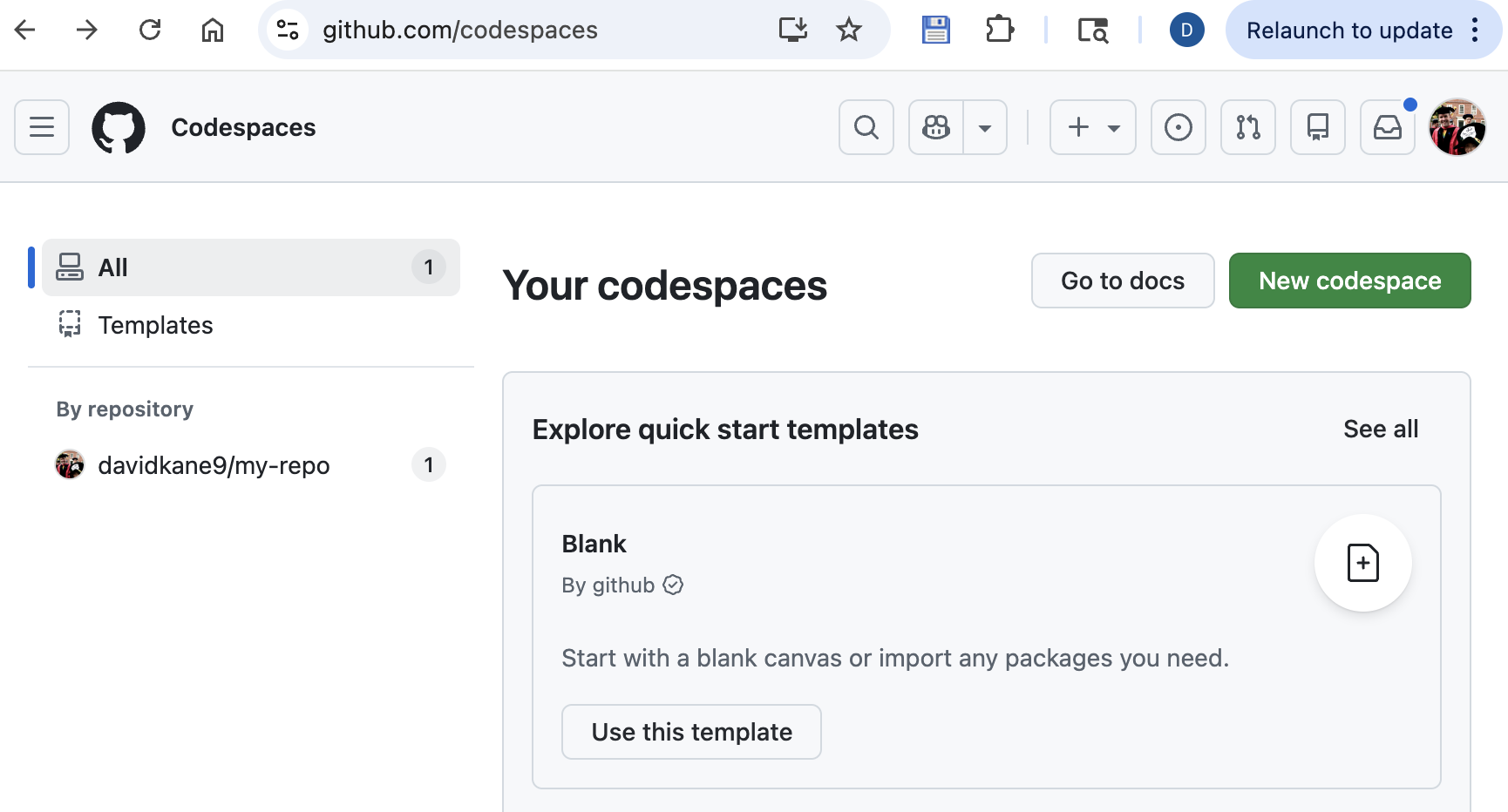Open the Issues icon in header
Viewport: 1508px width, 812px height.
[1178, 127]
